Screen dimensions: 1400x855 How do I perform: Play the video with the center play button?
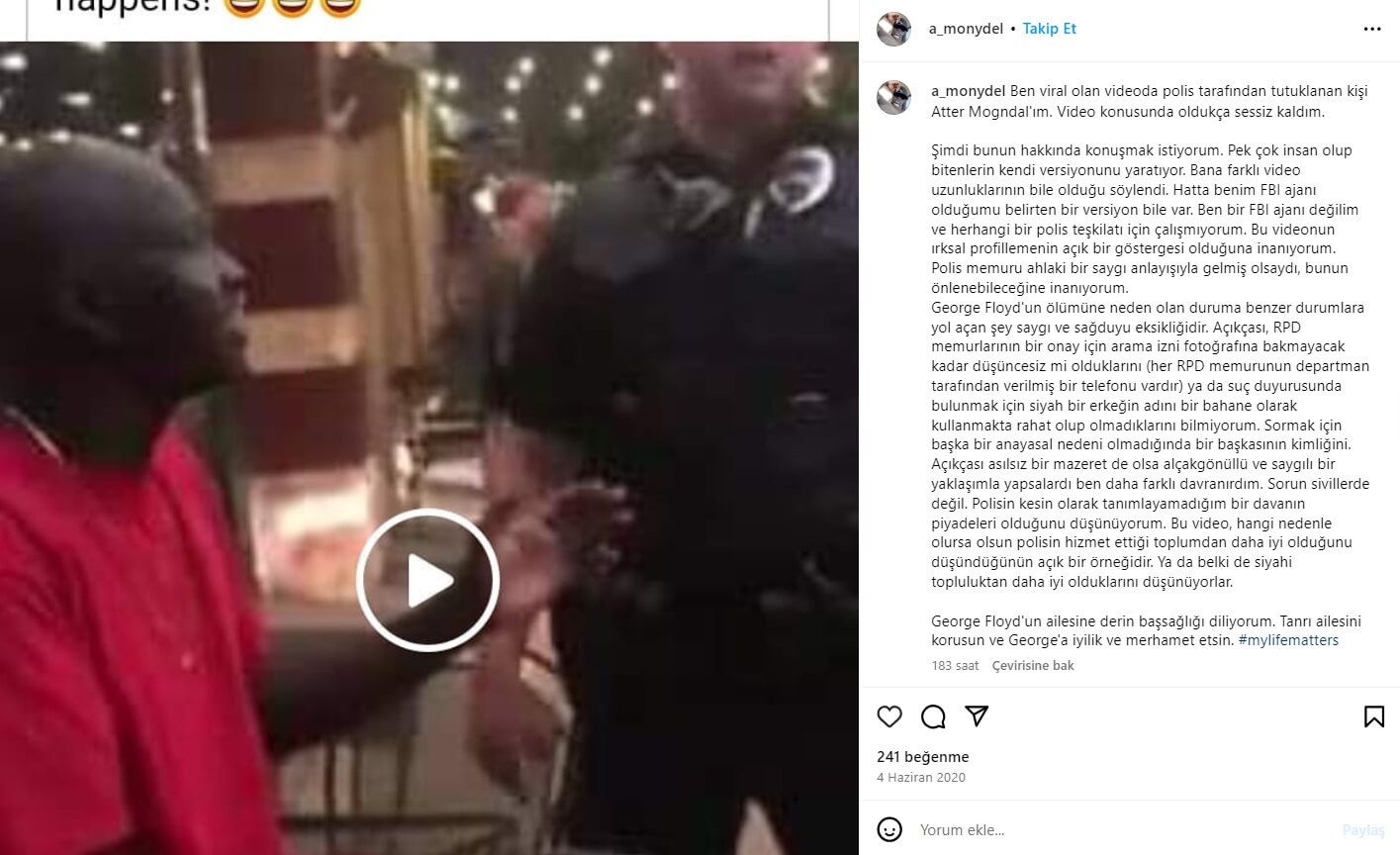428,580
